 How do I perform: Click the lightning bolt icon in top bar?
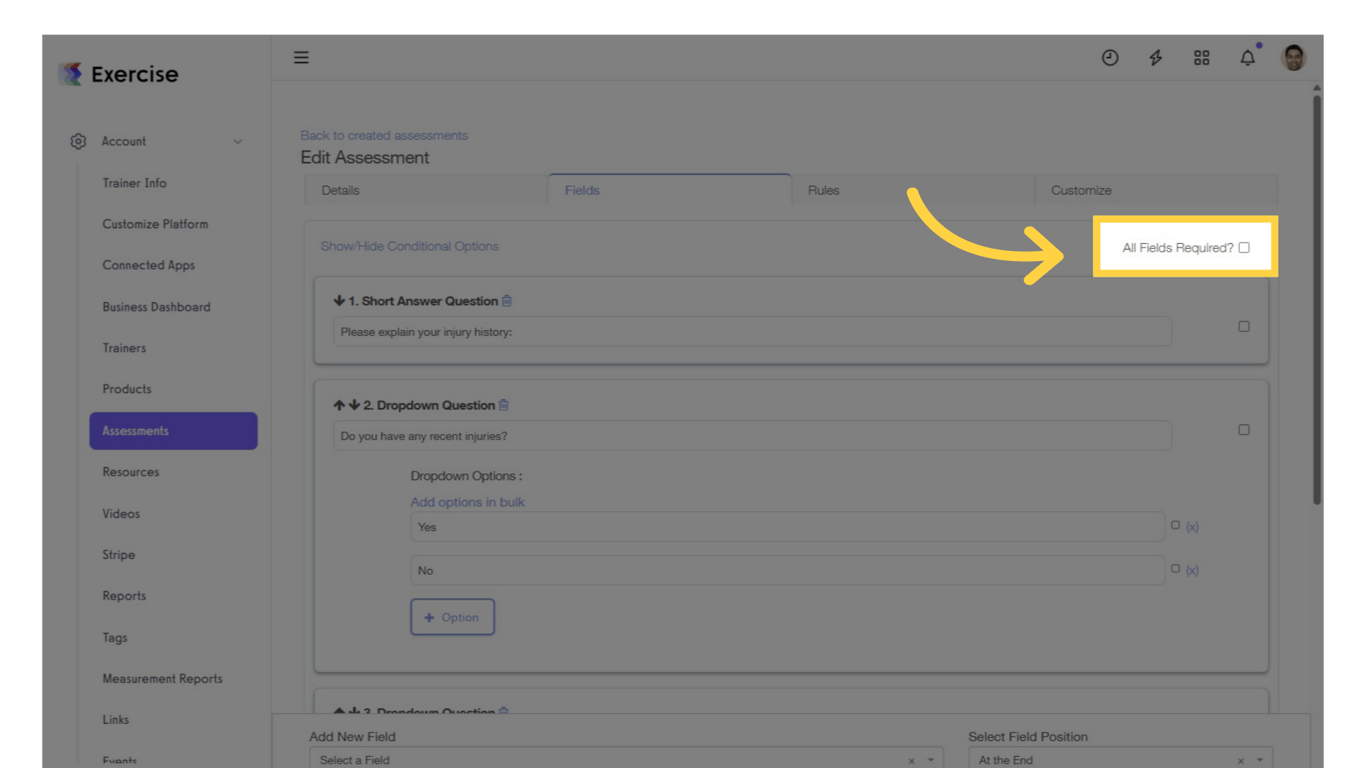pos(1155,57)
